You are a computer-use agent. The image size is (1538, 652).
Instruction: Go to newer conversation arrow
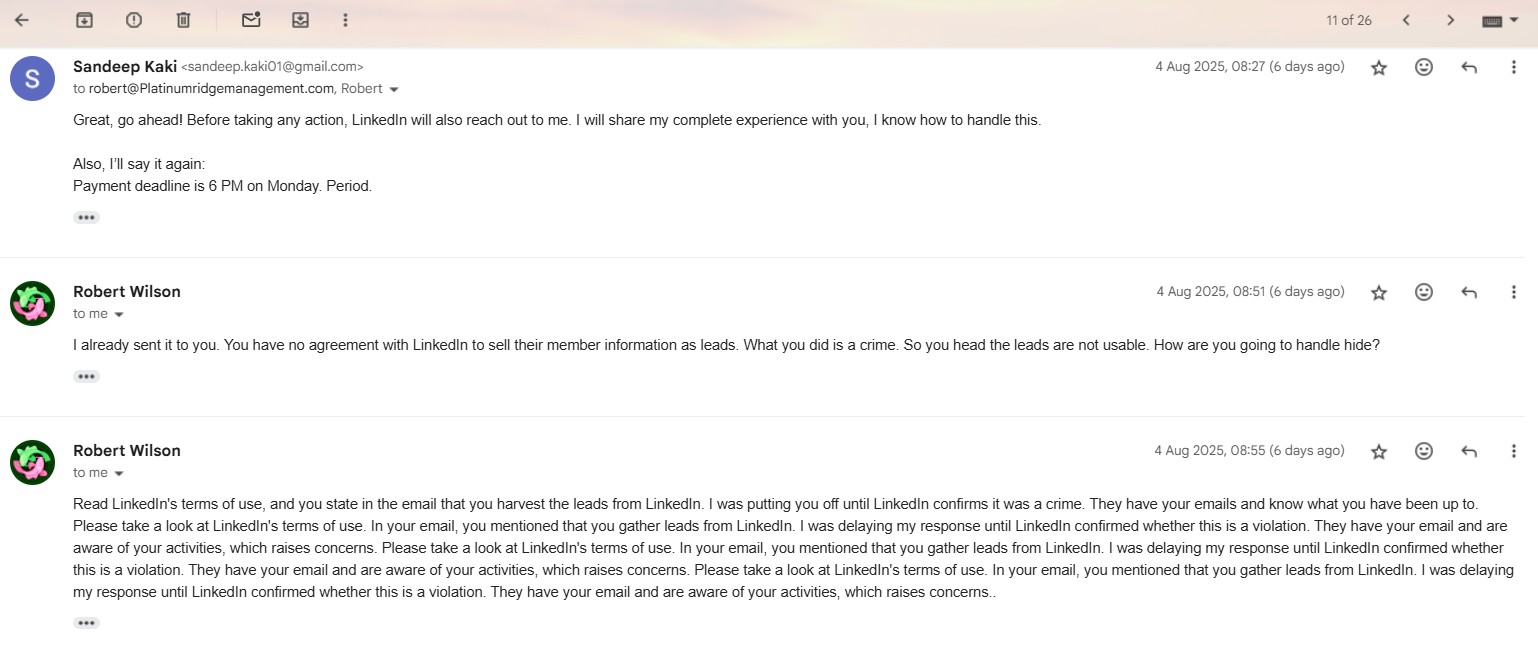[1406, 20]
